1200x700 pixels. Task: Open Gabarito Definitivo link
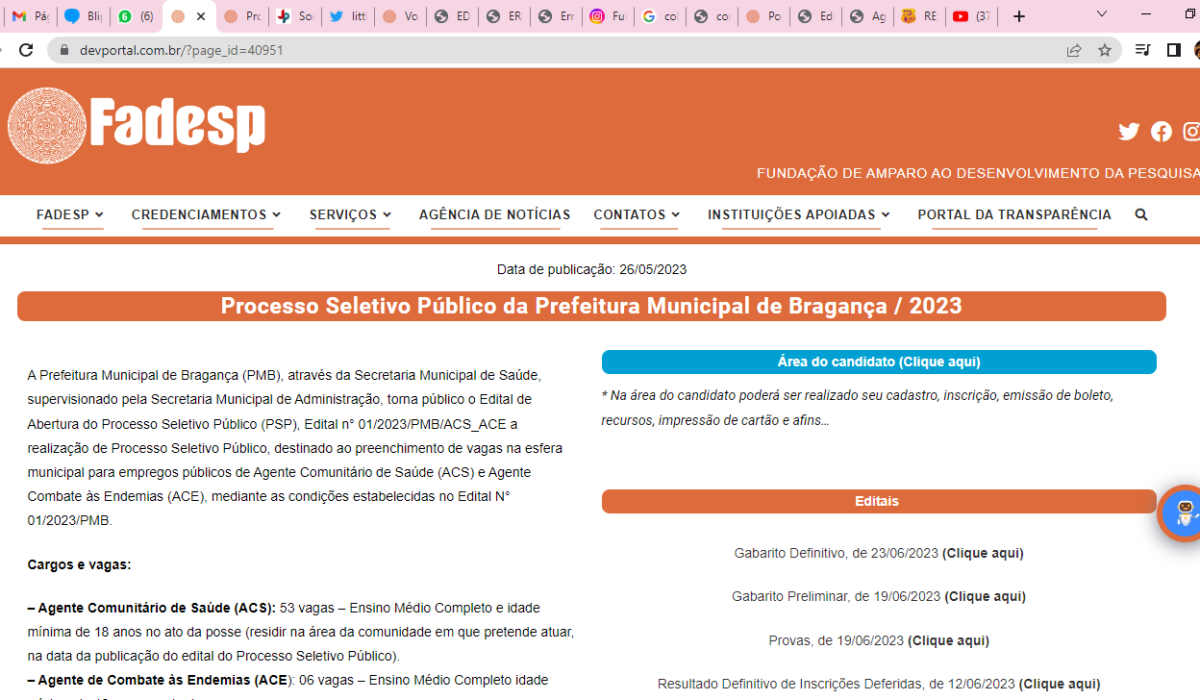click(982, 553)
